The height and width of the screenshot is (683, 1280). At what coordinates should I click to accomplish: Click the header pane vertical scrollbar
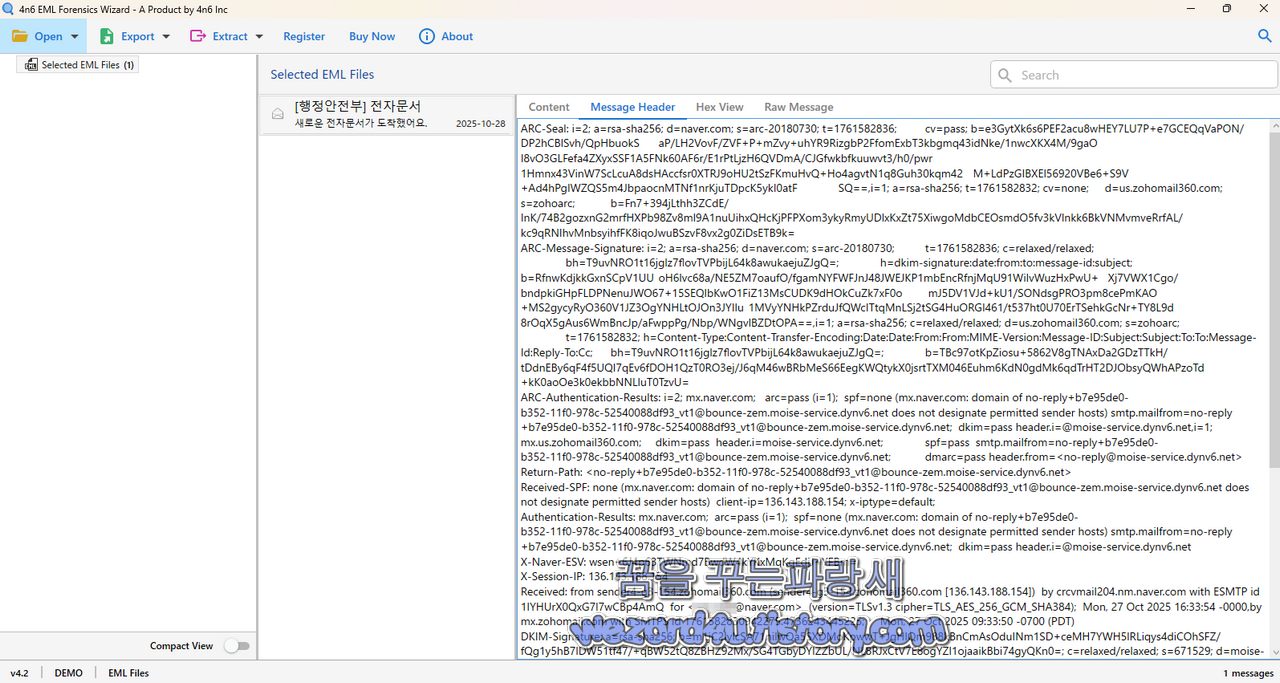pyautogui.click(x=1273, y=300)
